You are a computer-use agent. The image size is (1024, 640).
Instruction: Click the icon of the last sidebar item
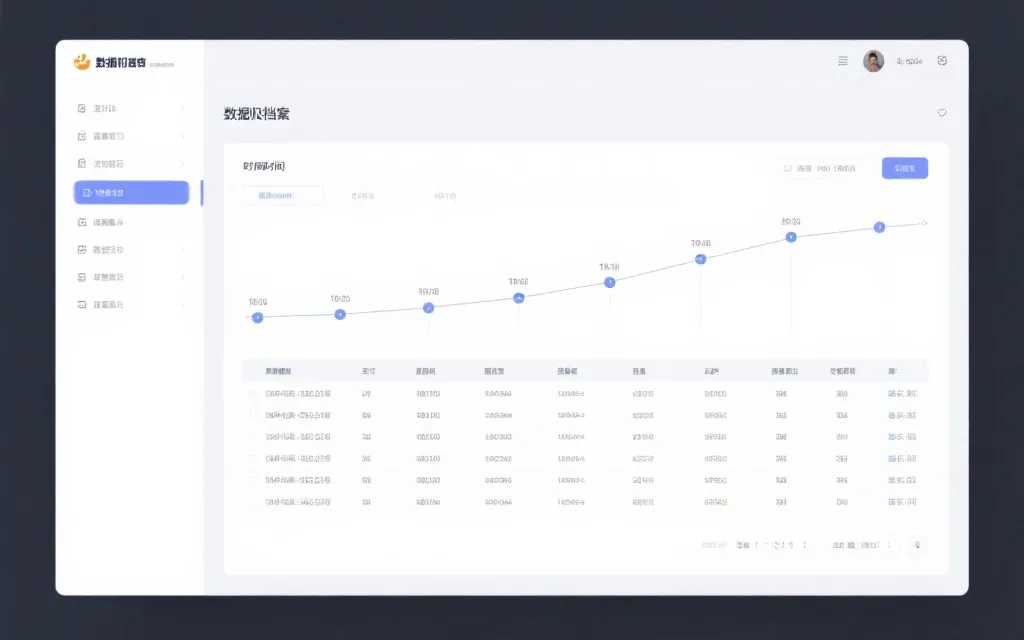point(82,304)
